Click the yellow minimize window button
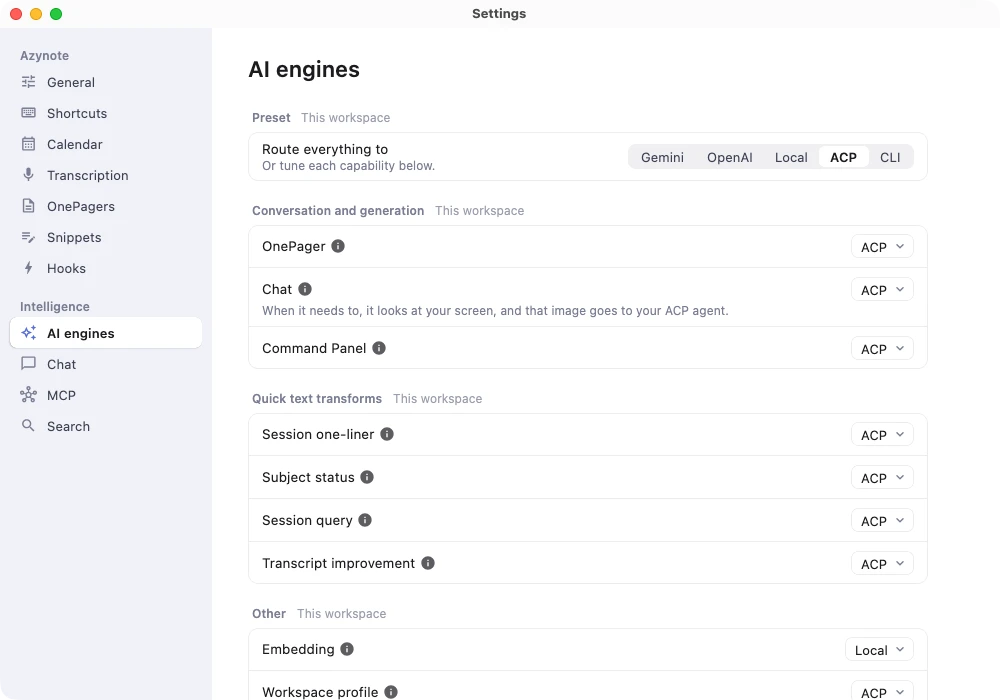Viewport: 1000px width, 700px height. (36, 14)
